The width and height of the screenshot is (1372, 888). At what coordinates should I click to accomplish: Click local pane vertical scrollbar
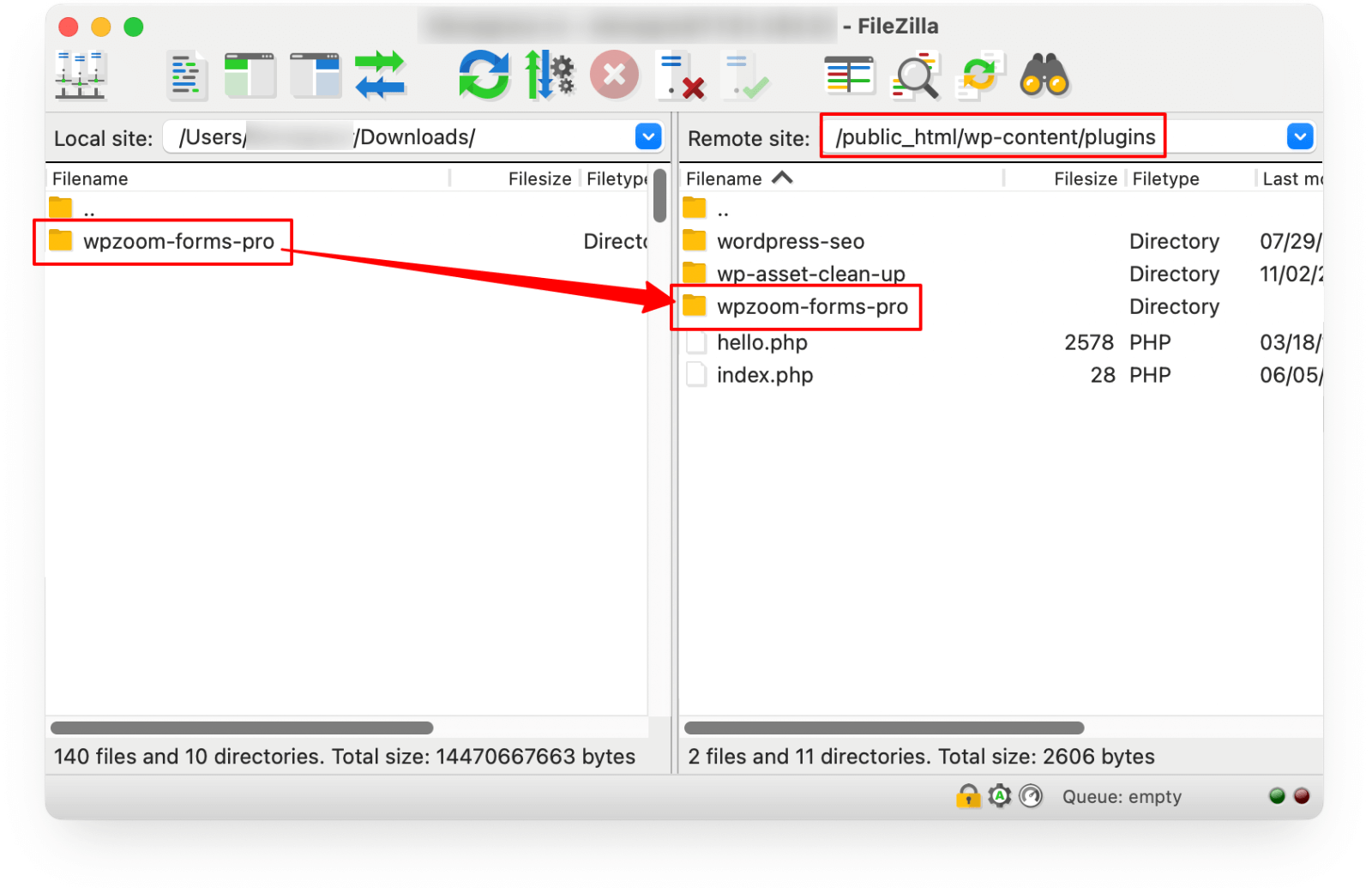[x=659, y=196]
